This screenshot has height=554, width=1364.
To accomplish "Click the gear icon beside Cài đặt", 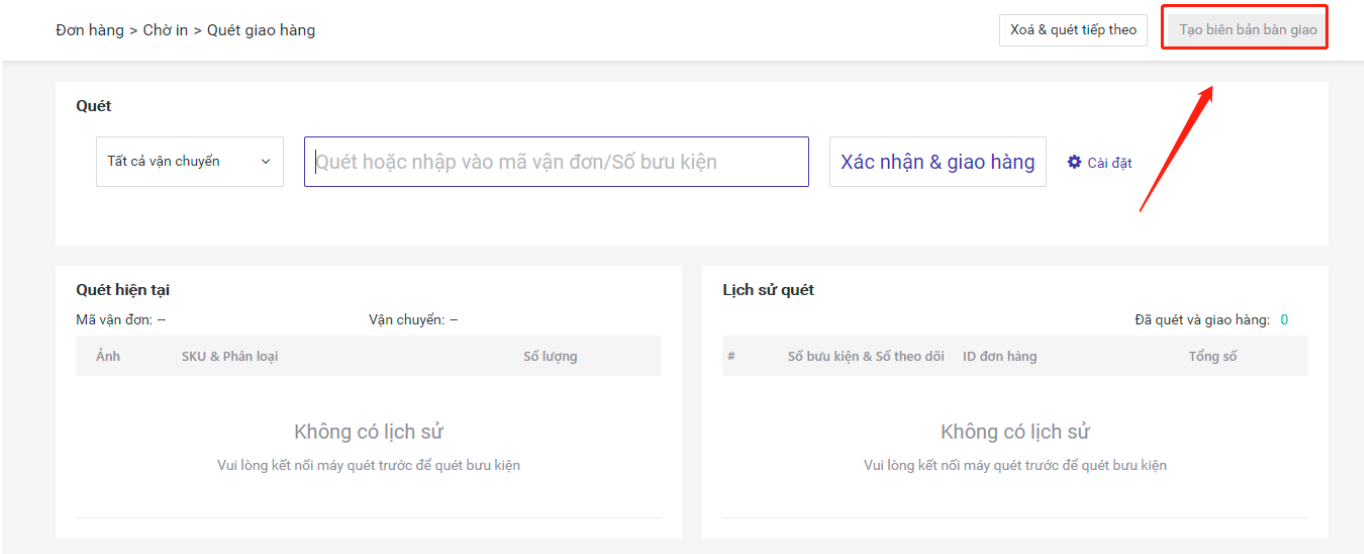I will 1075,162.
